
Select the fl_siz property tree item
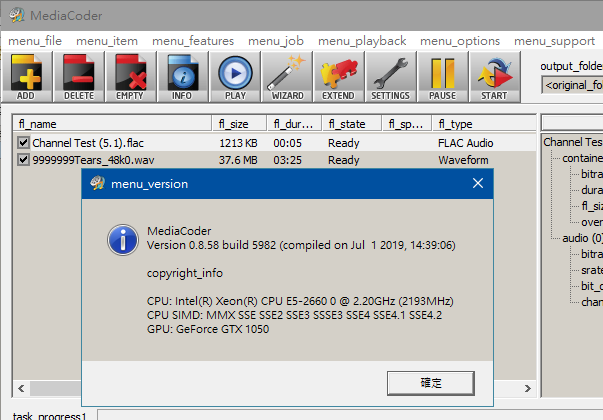click(x=592, y=206)
